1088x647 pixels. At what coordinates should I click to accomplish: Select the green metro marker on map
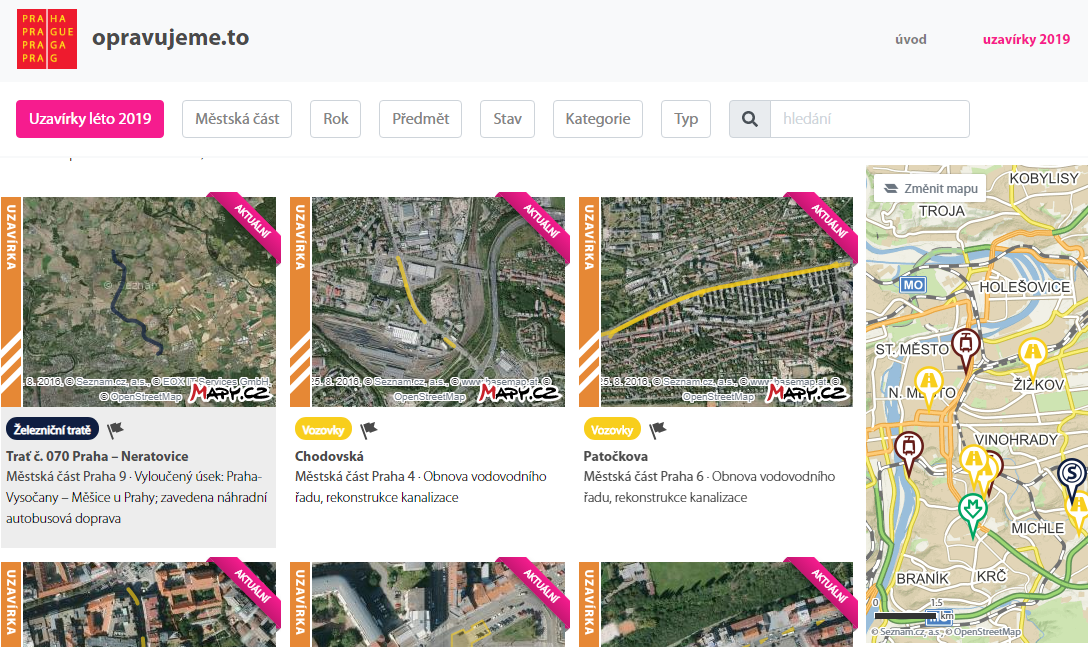[x=973, y=514]
